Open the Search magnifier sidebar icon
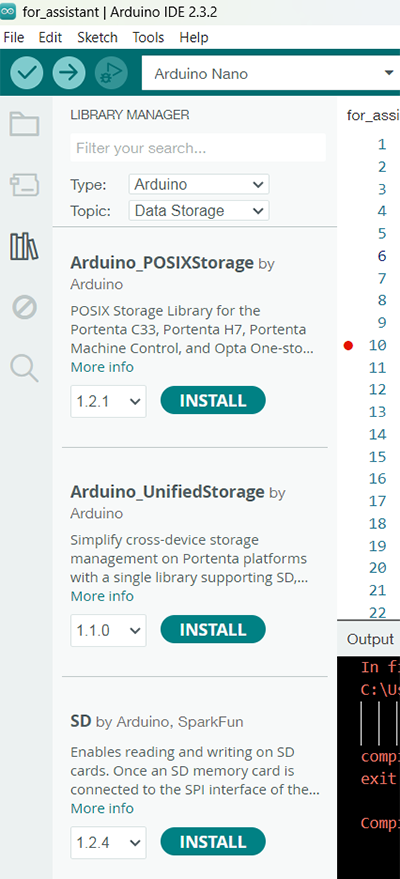The width and height of the screenshot is (400, 879). click(25, 368)
